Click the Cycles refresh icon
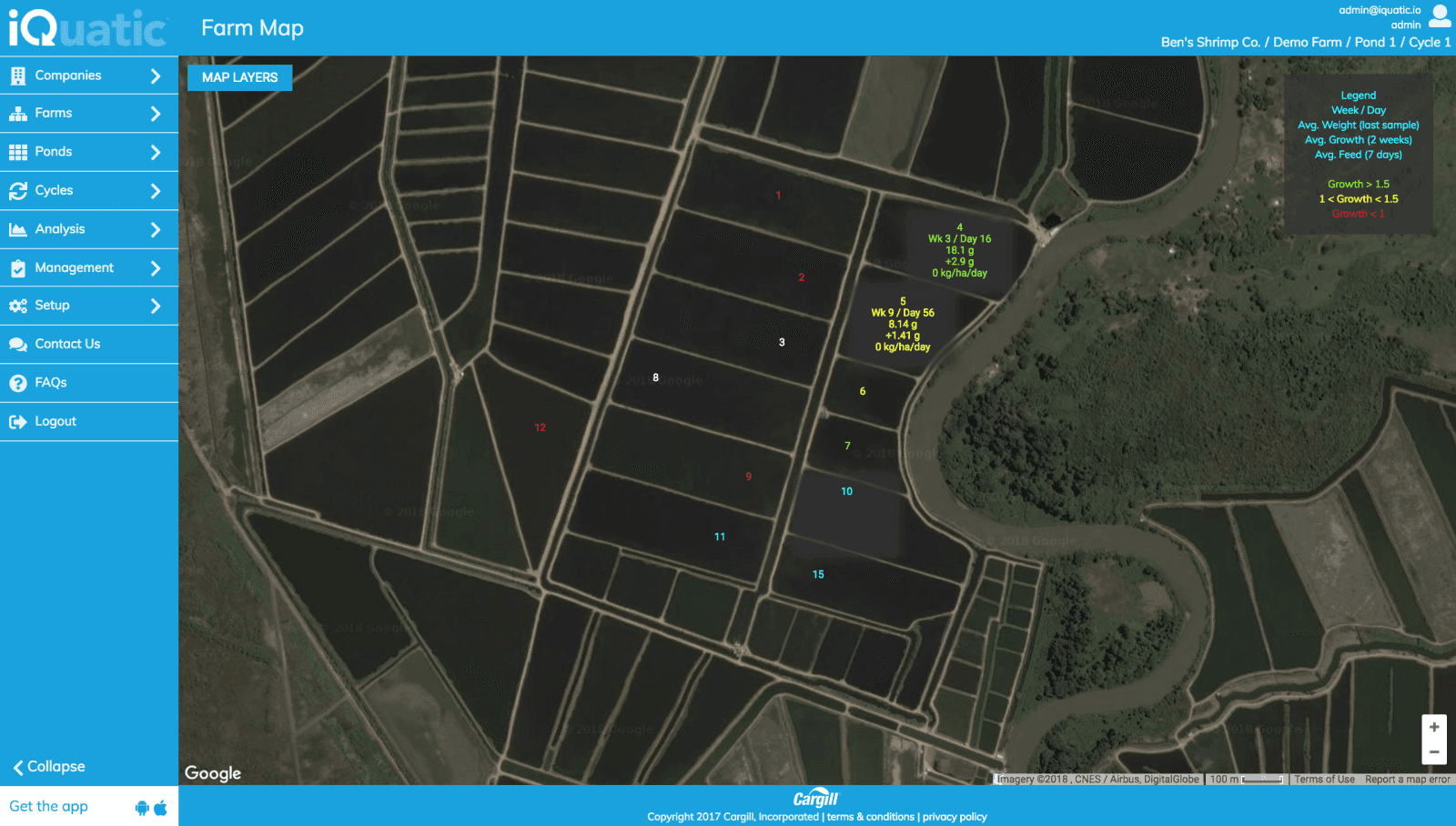This screenshot has height=826, width=1456. tap(18, 191)
